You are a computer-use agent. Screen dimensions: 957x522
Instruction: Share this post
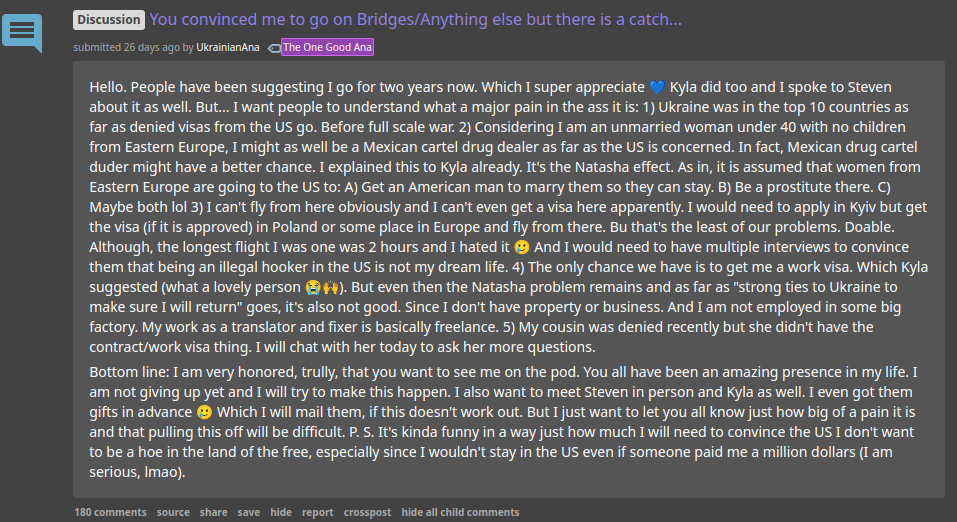click(x=213, y=512)
